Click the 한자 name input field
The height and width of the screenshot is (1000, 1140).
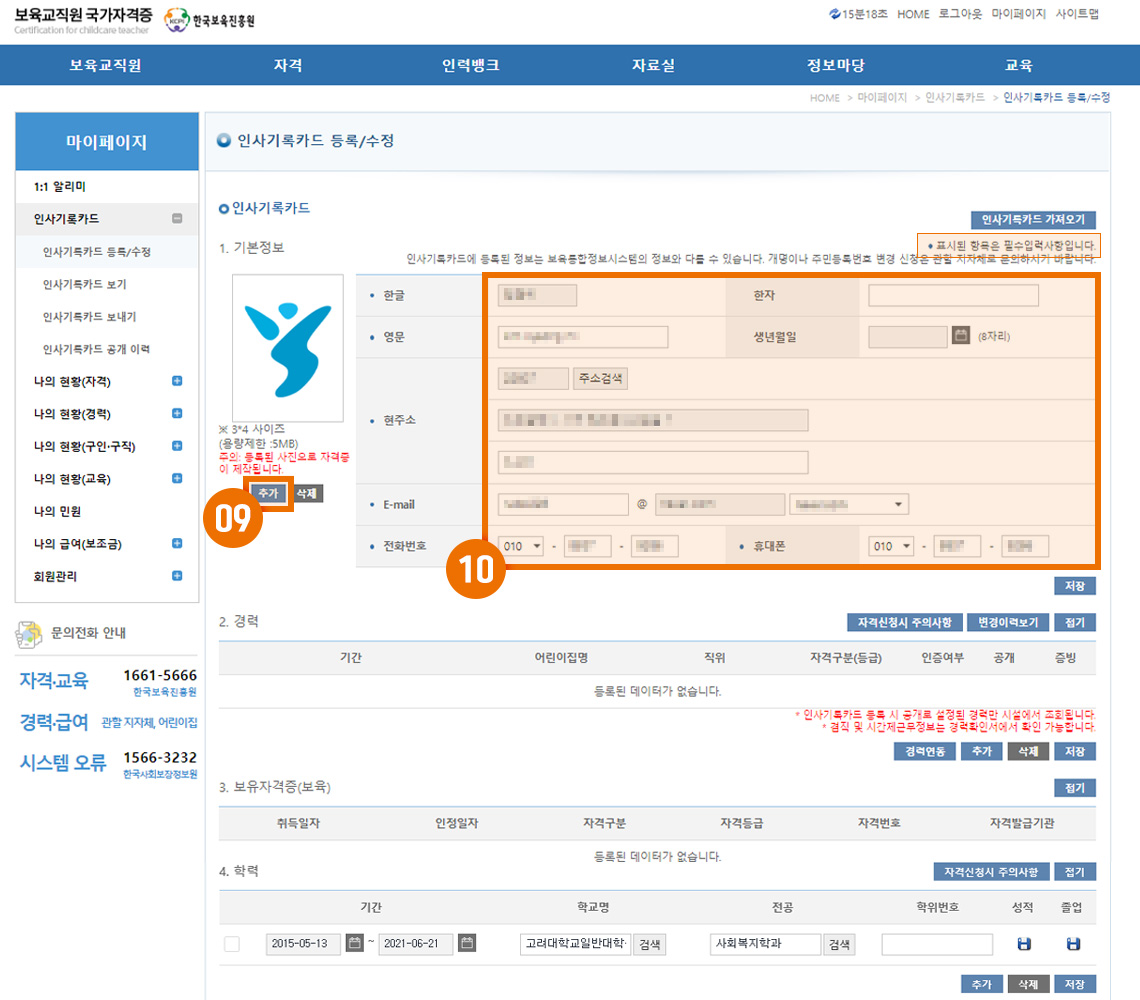pyautogui.click(x=953, y=295)
